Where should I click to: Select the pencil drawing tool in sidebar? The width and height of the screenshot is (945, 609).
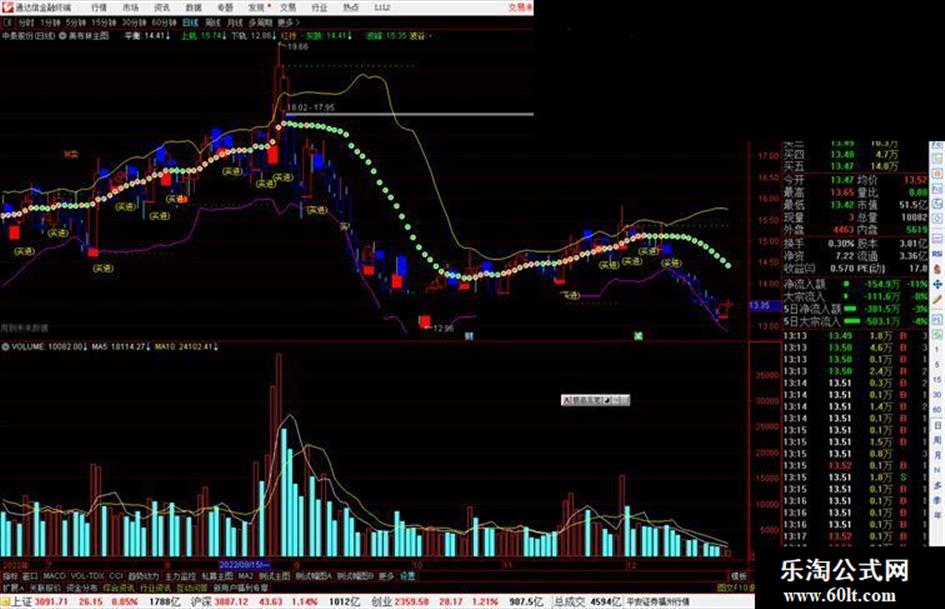pyautogui.click(x=937, y=299)
